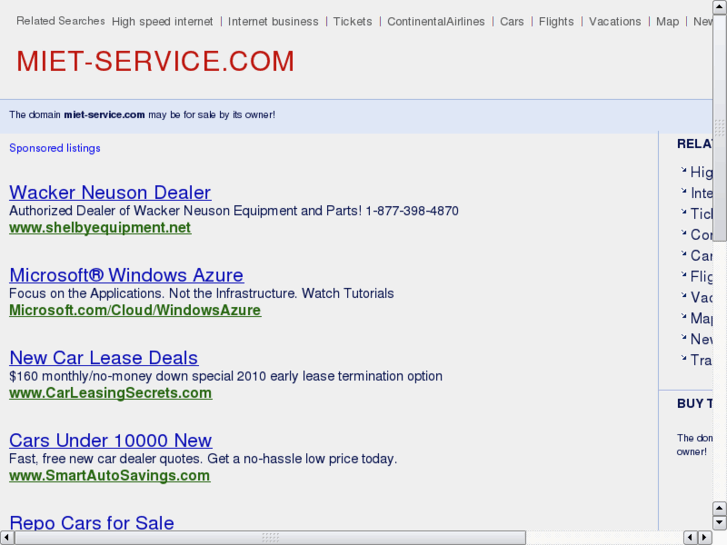727x545 pixels.
Task: Click the 'Authorized Dealer of Wacker Neuson' description
Action: coord(234,211)
